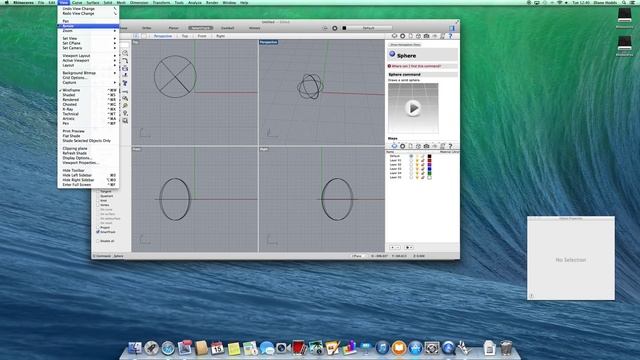Image resolution: width=640 pixels, height=360 pixels.
Task: Click the question mark icon above the Sphere help panel
Action: [450, 36]
